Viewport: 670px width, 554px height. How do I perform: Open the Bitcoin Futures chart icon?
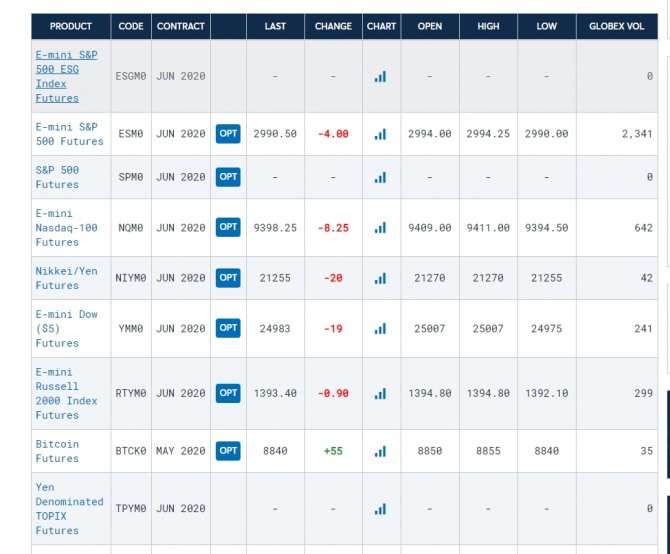[380, 451]
